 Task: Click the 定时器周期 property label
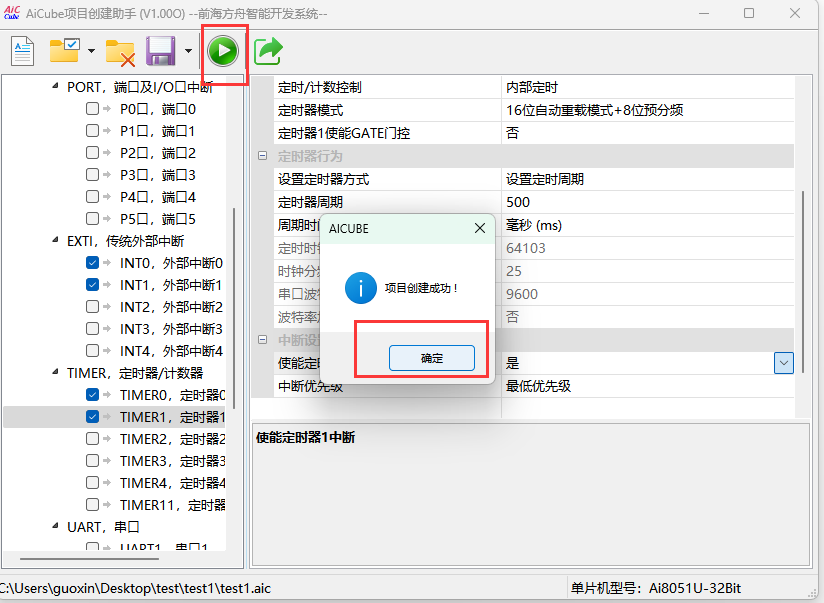pos(310,202)
